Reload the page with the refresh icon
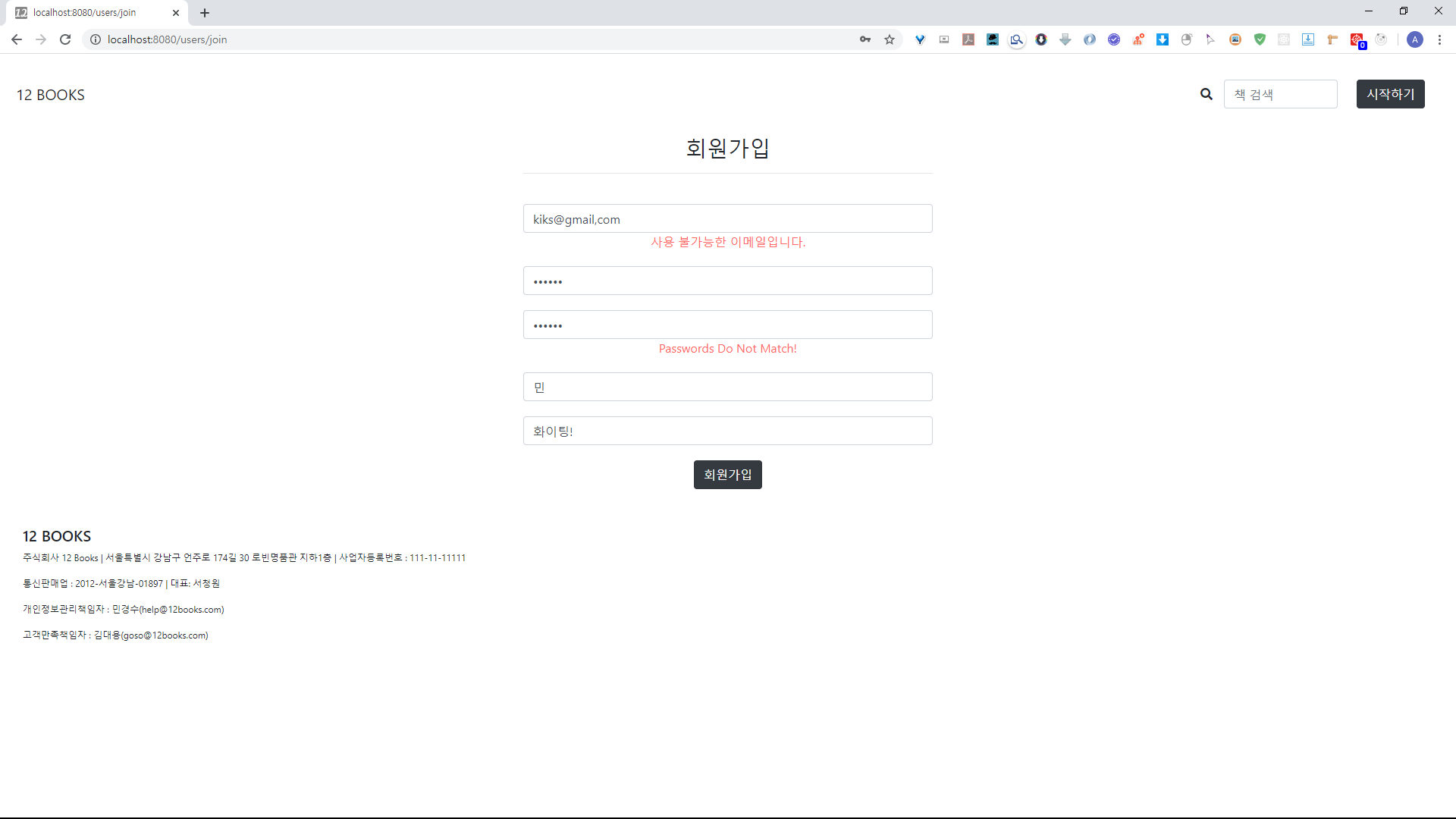1456x819 pixels. point(65,39)
